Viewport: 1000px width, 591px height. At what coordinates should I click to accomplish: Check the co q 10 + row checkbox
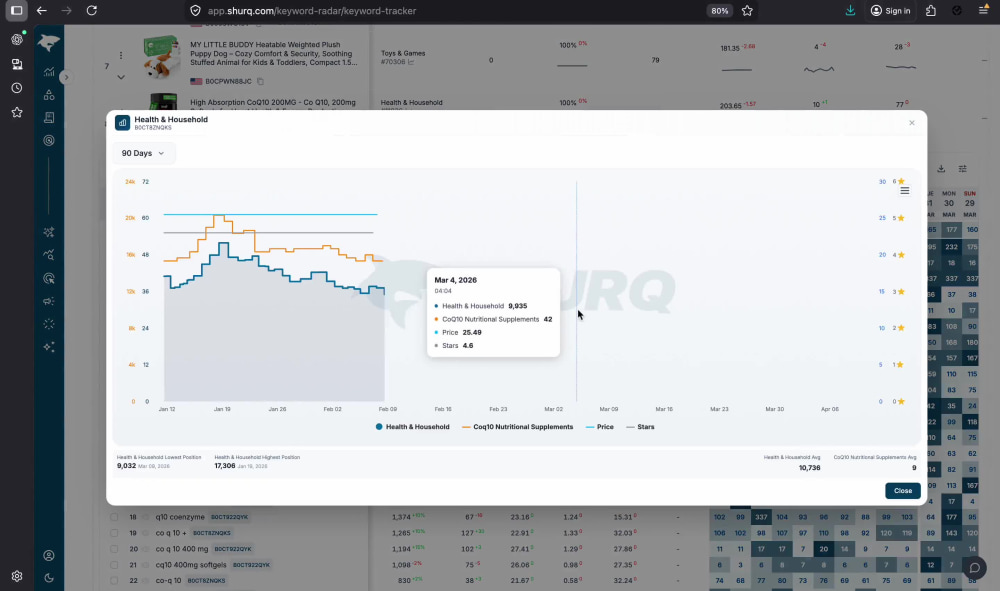[x=114, y=533]
